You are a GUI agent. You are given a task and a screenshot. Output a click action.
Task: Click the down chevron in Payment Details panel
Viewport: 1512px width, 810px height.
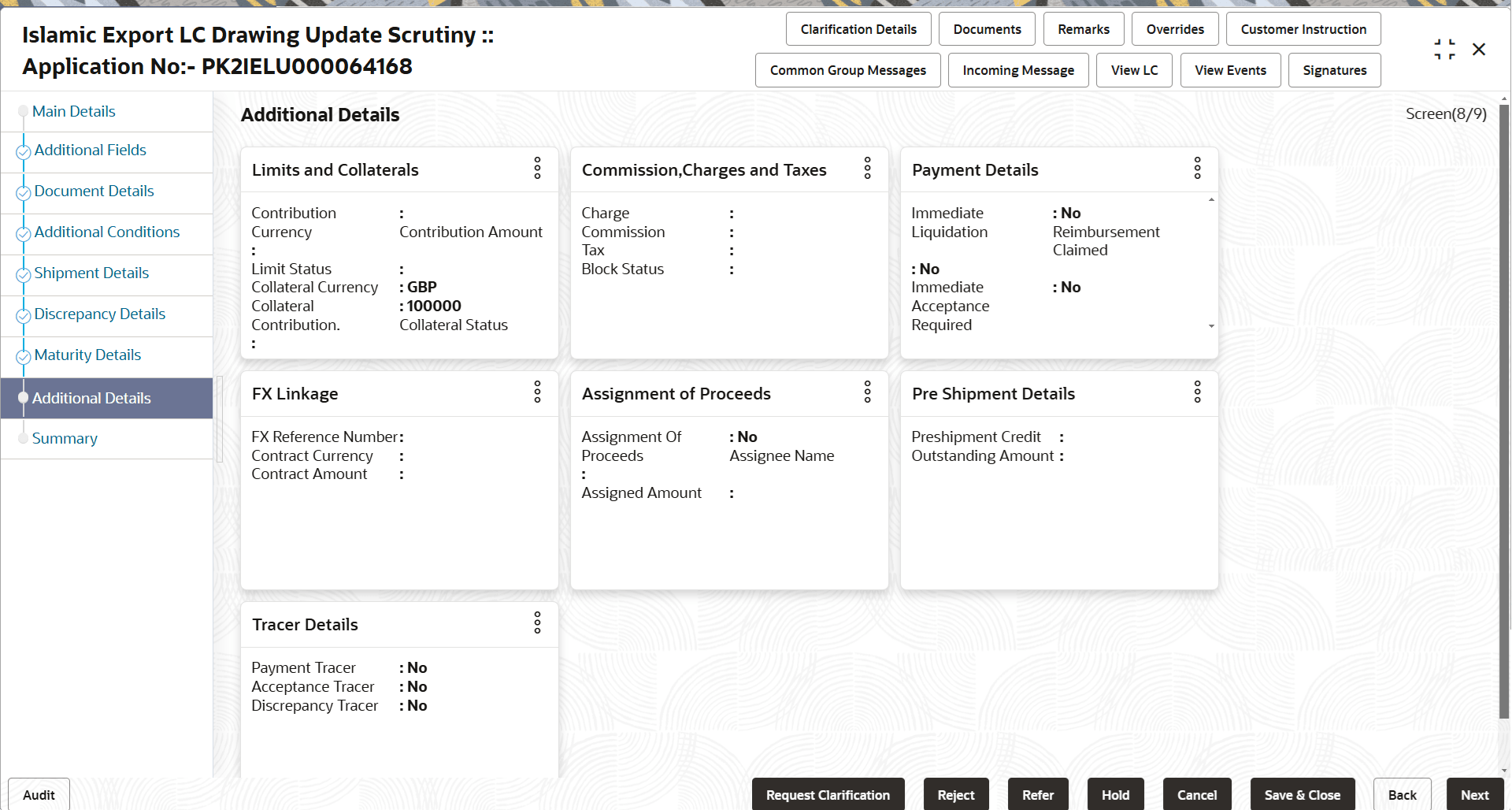[1211, 325]
